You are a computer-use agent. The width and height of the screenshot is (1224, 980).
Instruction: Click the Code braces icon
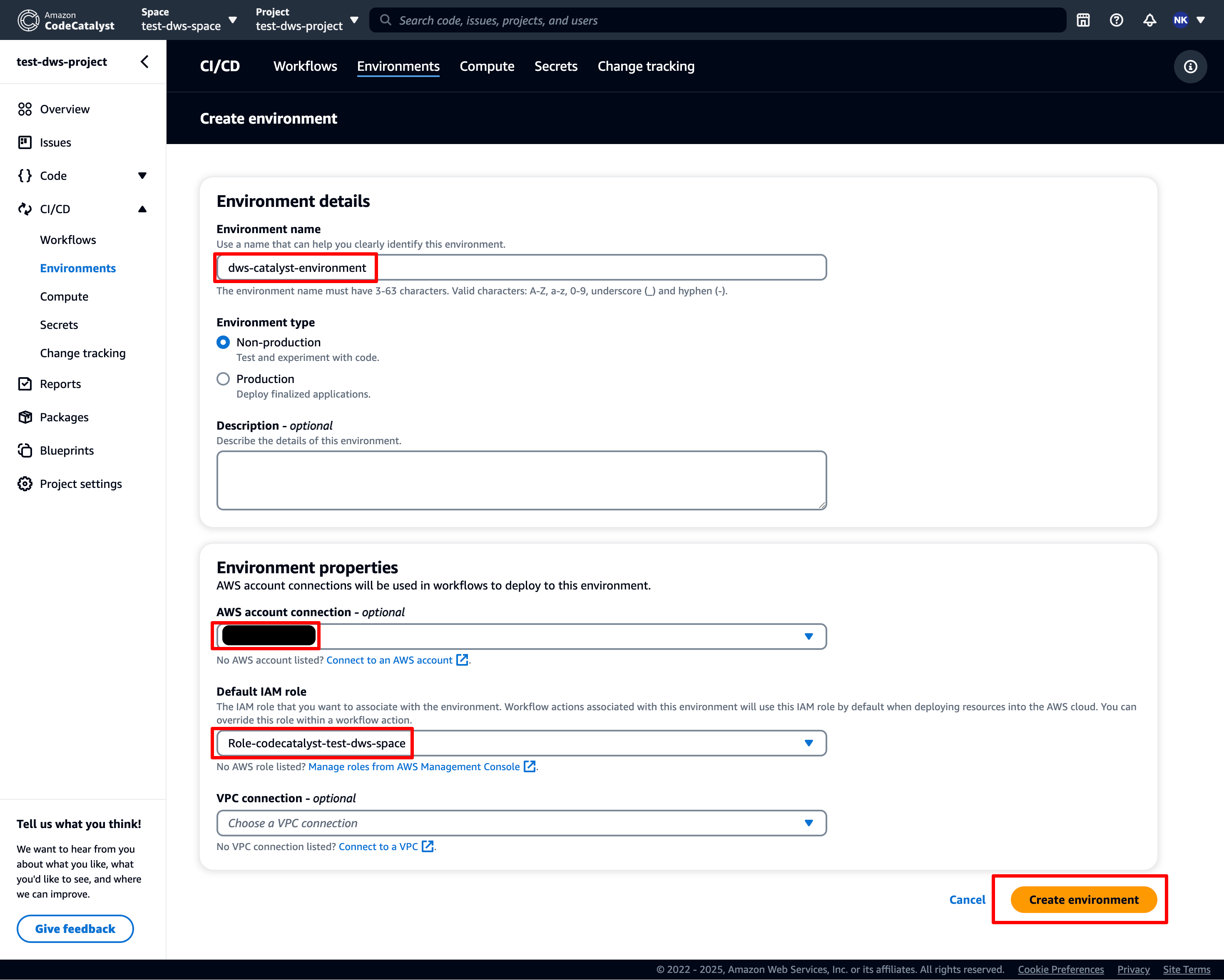[x=25, y=175]
